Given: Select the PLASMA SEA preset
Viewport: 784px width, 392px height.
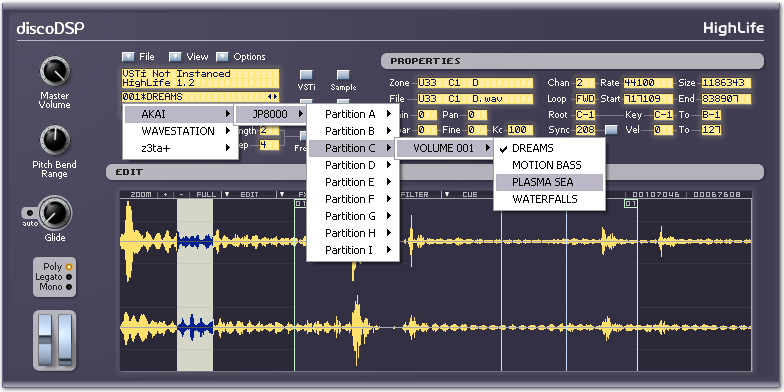Looking at the screenshot, I should [549, 182].
